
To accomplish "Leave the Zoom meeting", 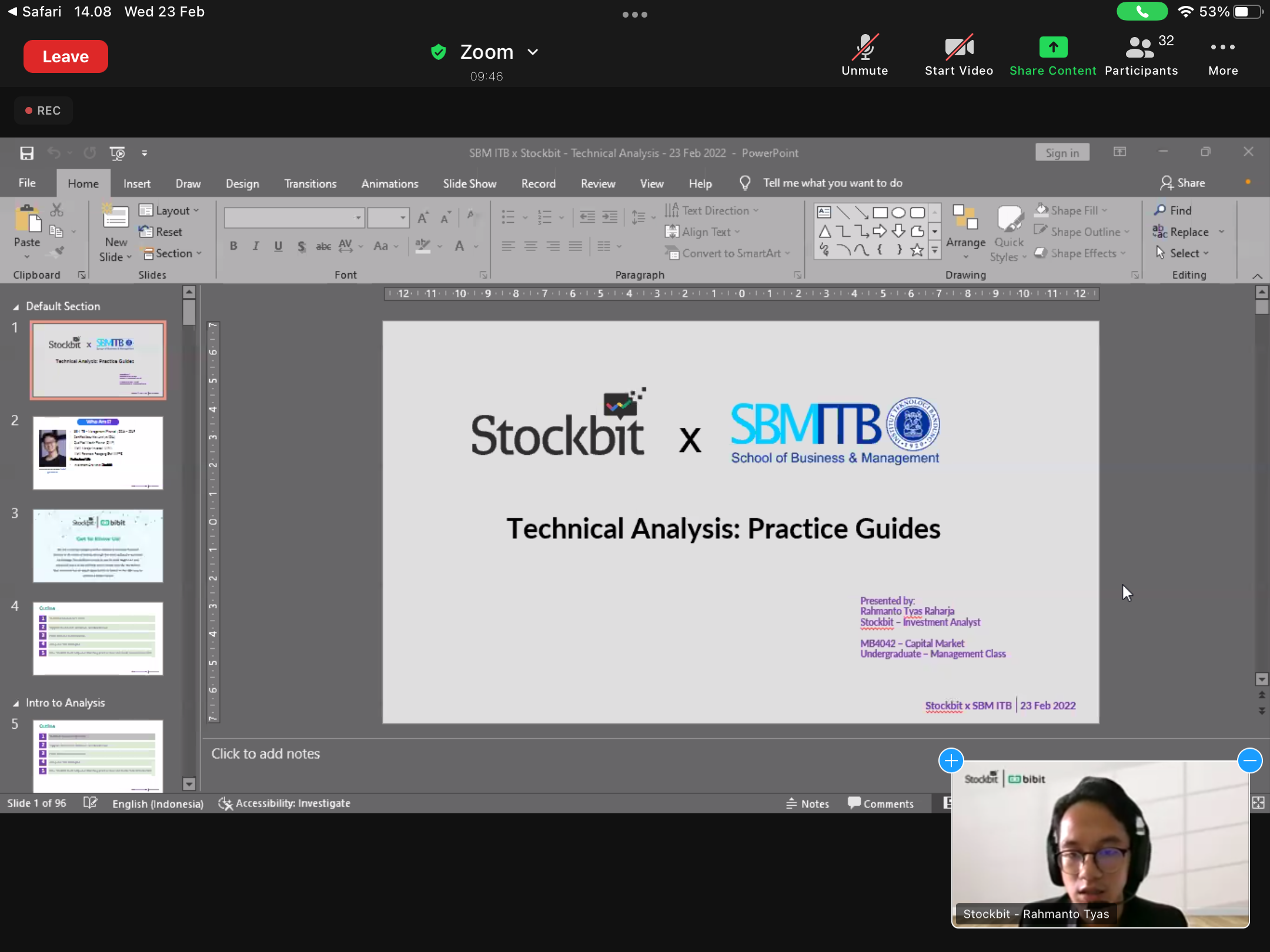I will click(66, 56).
